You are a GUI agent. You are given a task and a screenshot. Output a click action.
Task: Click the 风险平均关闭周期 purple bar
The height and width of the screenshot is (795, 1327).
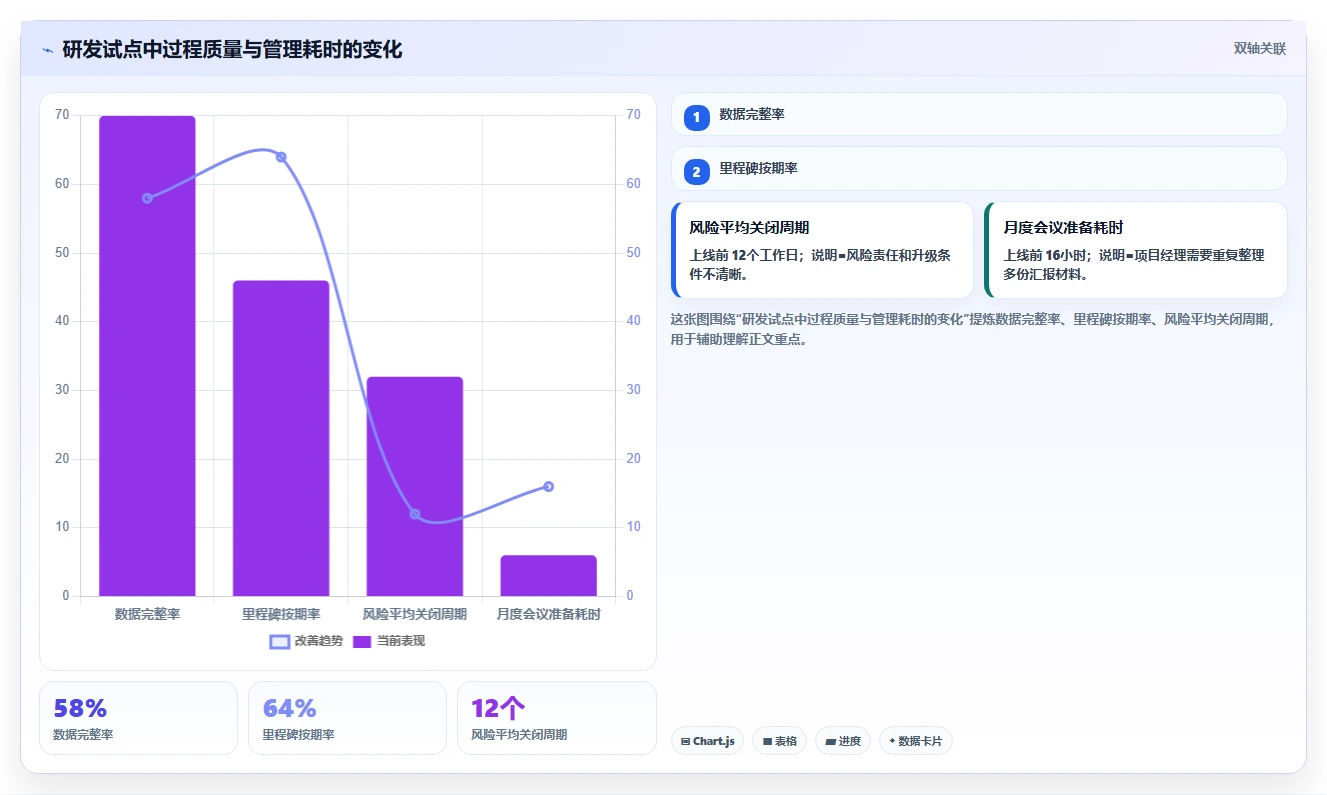[x=415, y=486]
